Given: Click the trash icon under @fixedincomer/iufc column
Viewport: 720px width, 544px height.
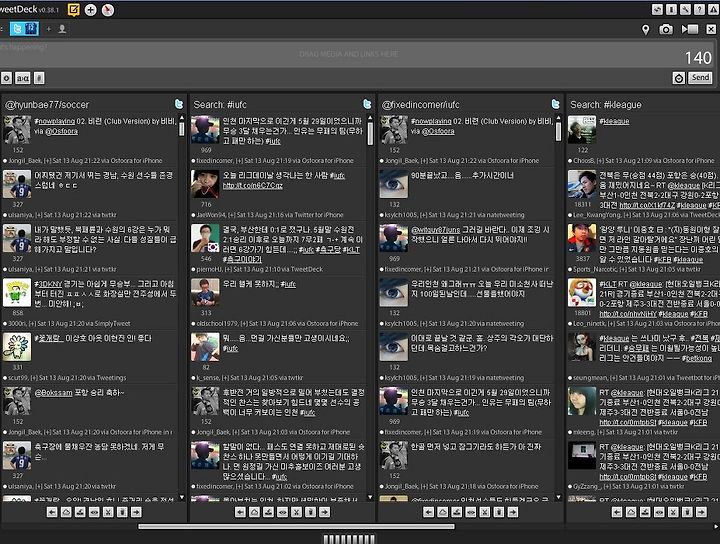Looking at the screenshot, I should tap(499, 512).
